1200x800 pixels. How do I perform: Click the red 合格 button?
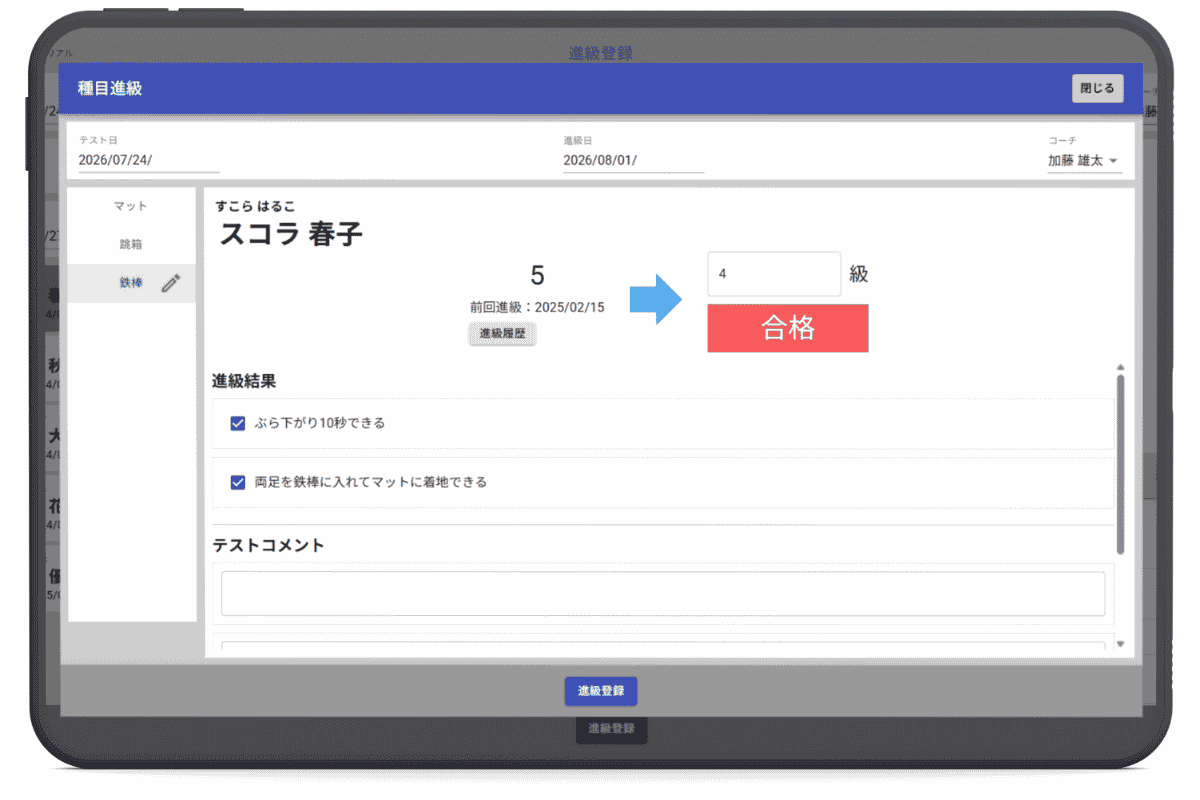(x=788, y=328)
